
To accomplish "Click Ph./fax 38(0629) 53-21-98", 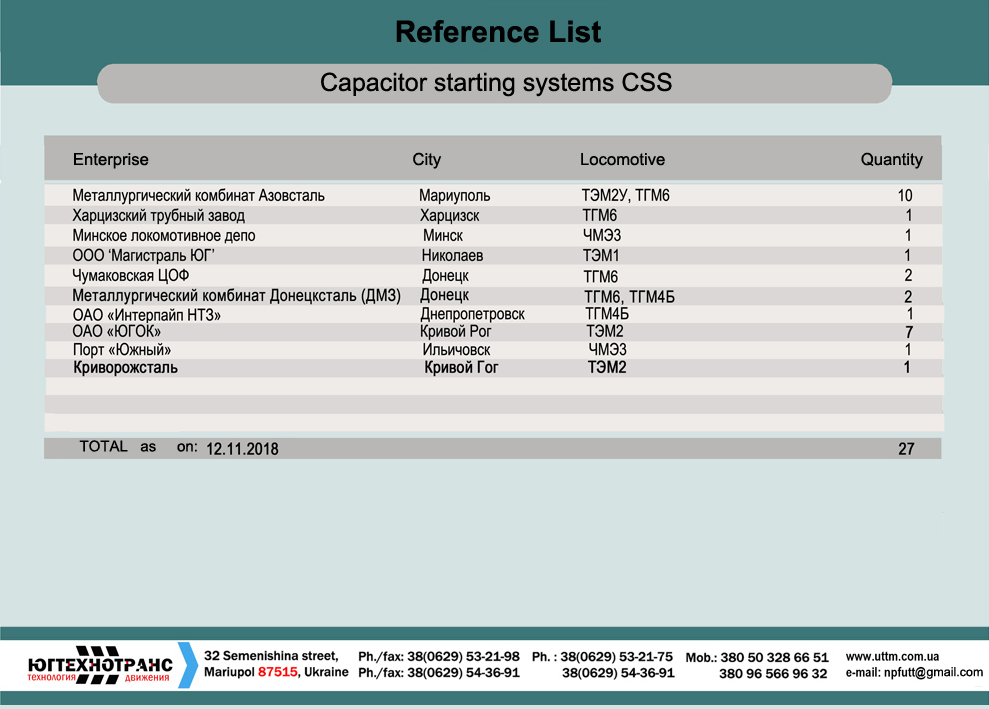I will tap(439, 657).
